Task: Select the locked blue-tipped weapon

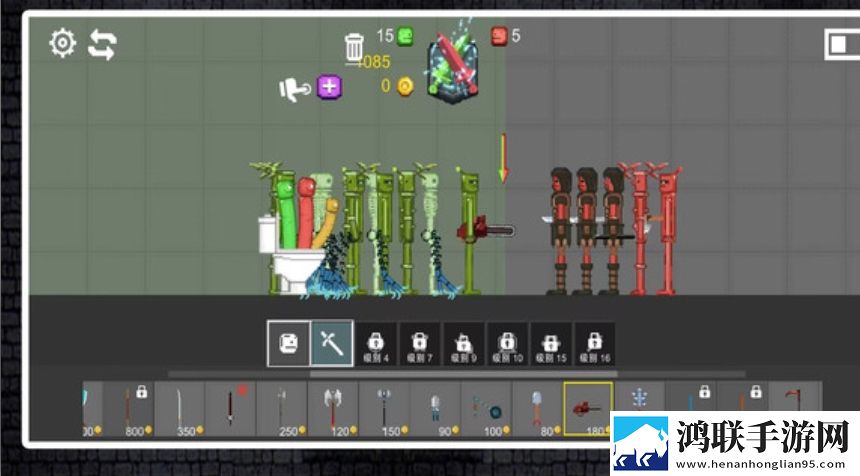Action: pos(690,397)
